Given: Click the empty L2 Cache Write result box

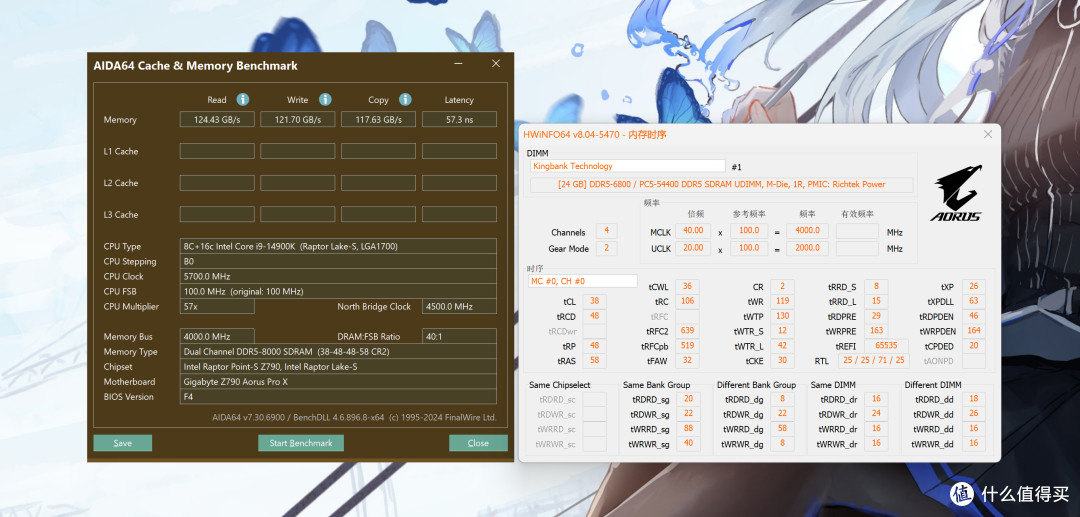Looking at the screenshot, I should (x=298, y=183).
